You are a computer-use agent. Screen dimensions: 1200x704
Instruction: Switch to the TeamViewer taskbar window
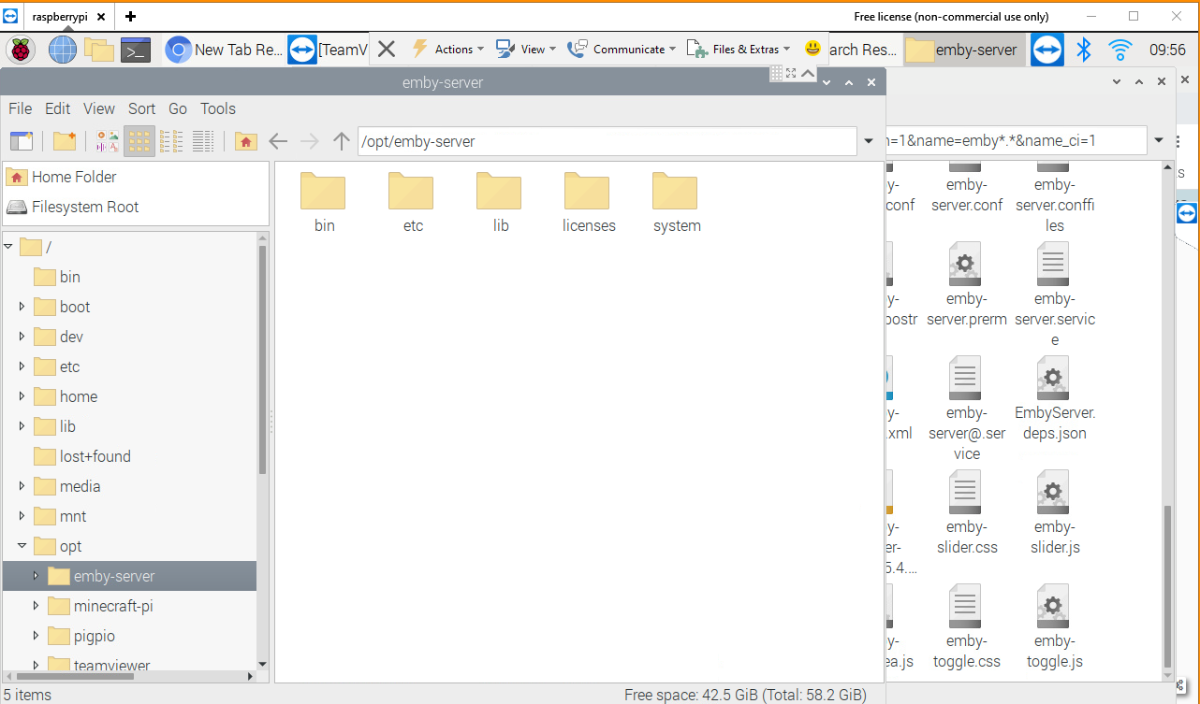click(x=328, y=49)
